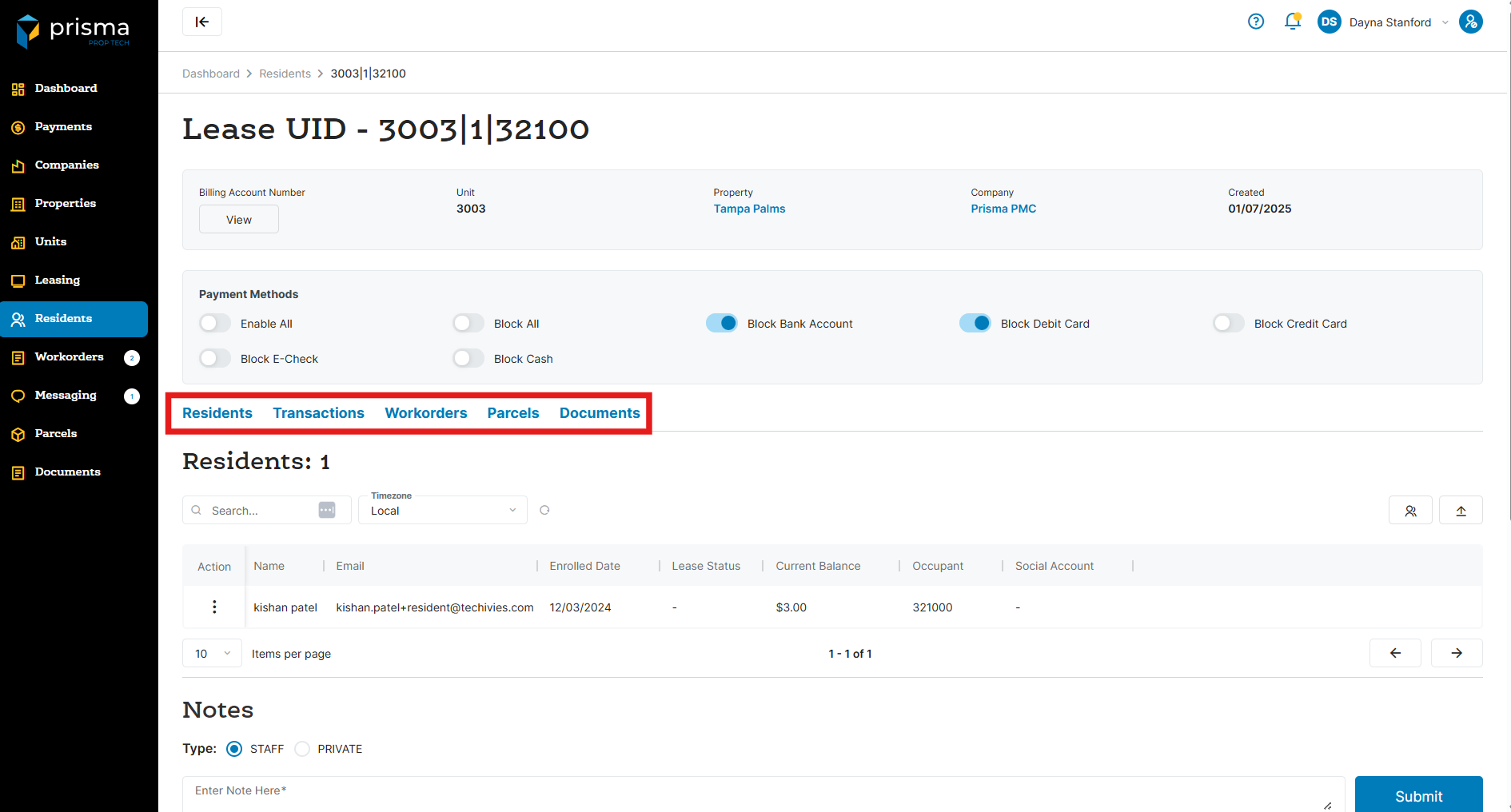Collapse the sidebar with the arrow icon

tap(202, 22)
